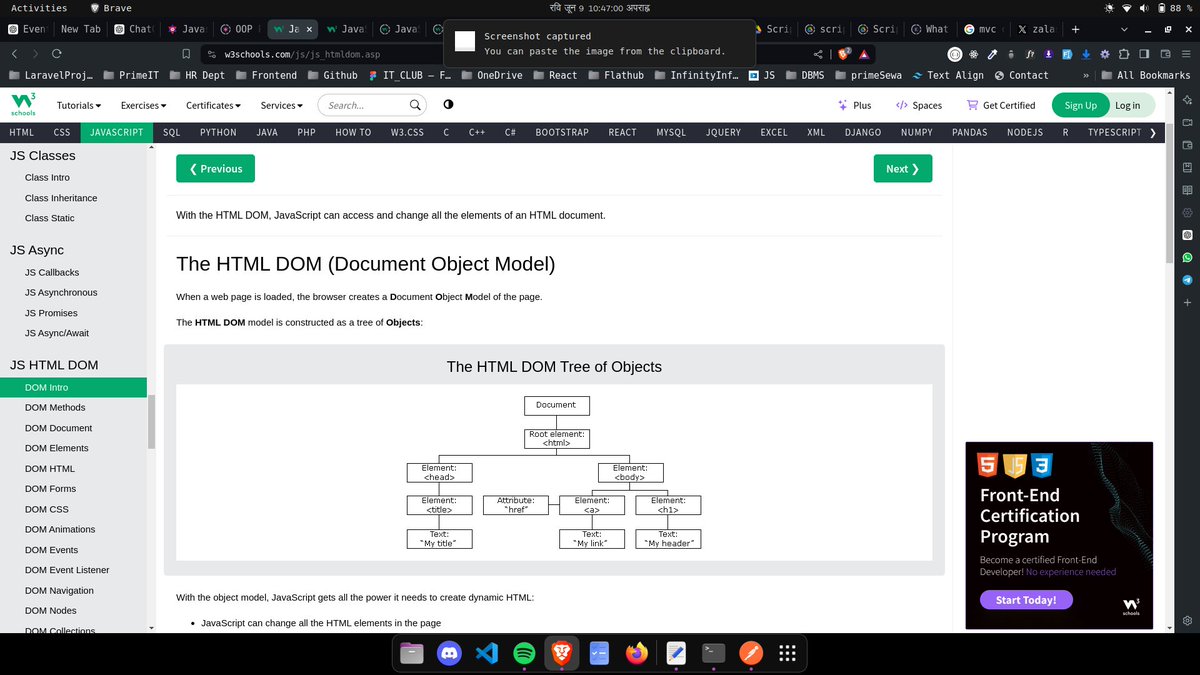
Task: Click Get Certified link
Action: 1001,105
